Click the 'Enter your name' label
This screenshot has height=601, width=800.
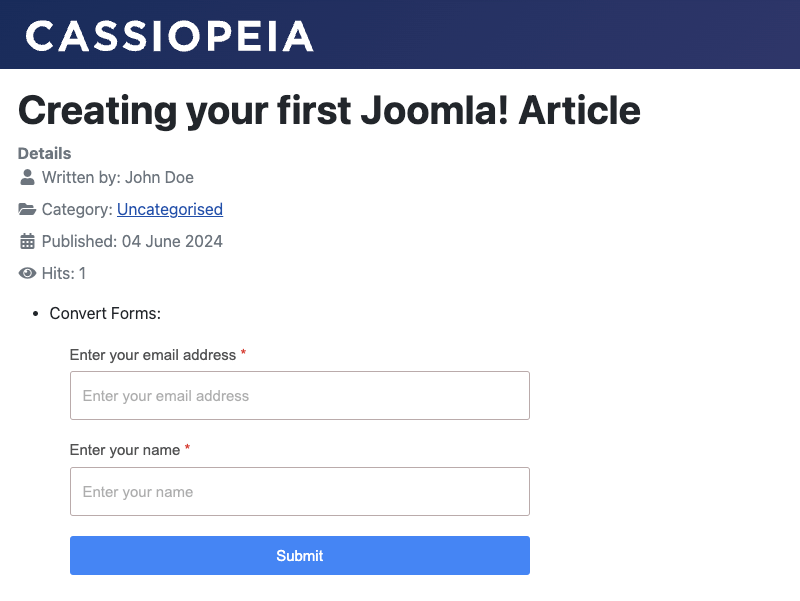124,450
